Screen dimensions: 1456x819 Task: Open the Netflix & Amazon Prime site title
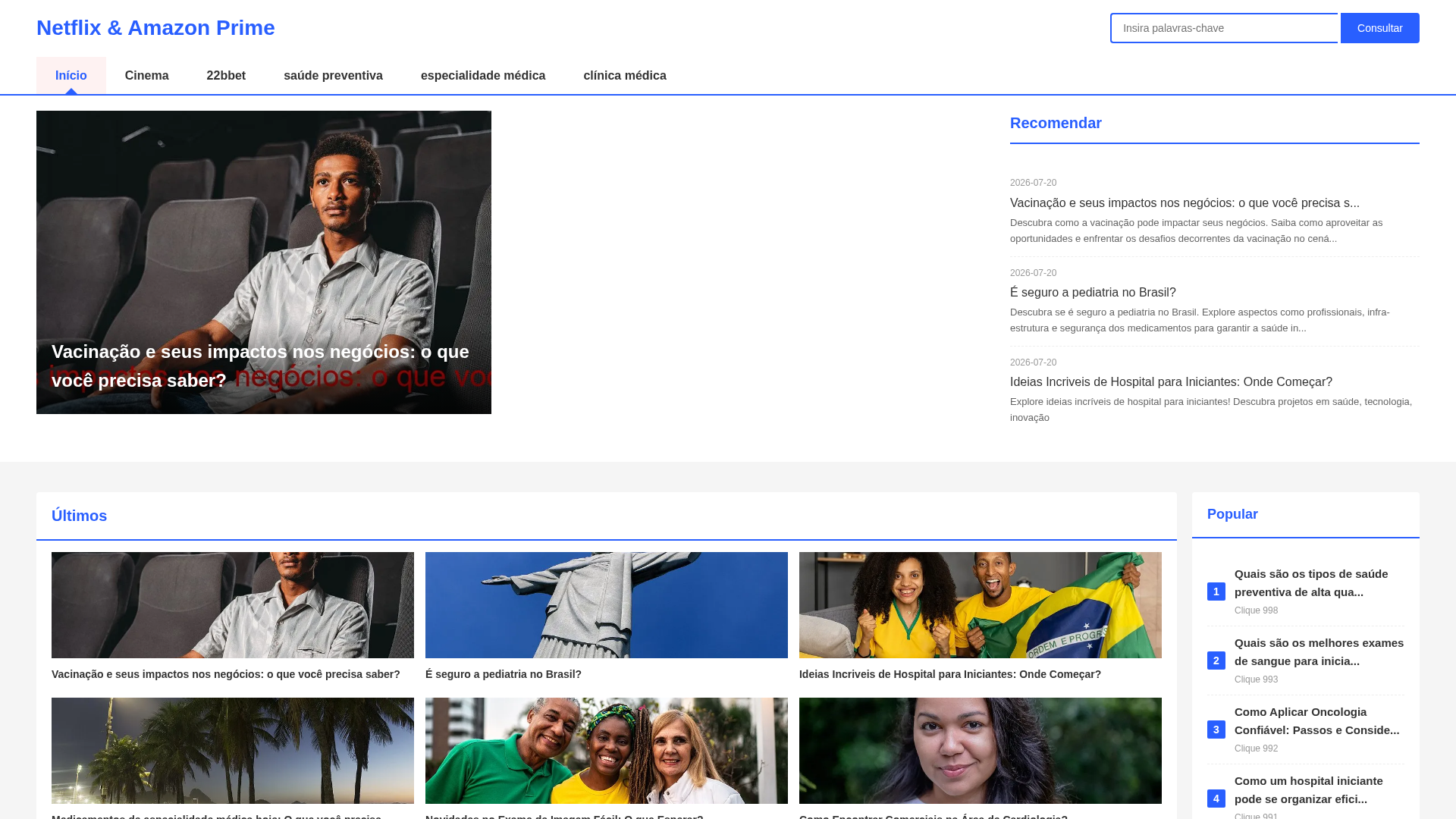point(155,28)
